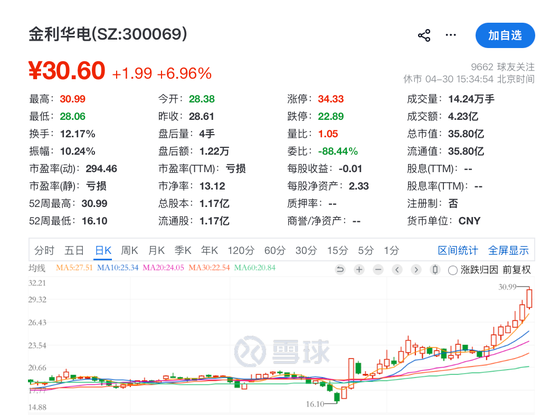Click the MA5:27.51 indicator label

pos(74,268)
